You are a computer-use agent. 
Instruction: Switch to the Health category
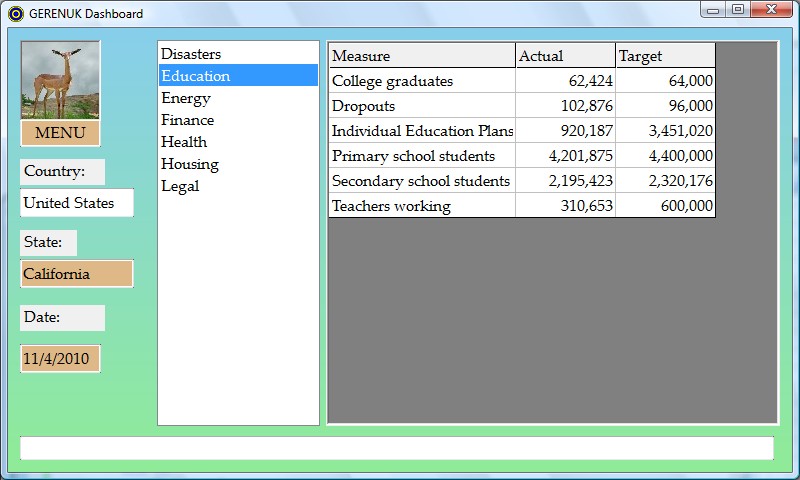click(x=184, y=142)
